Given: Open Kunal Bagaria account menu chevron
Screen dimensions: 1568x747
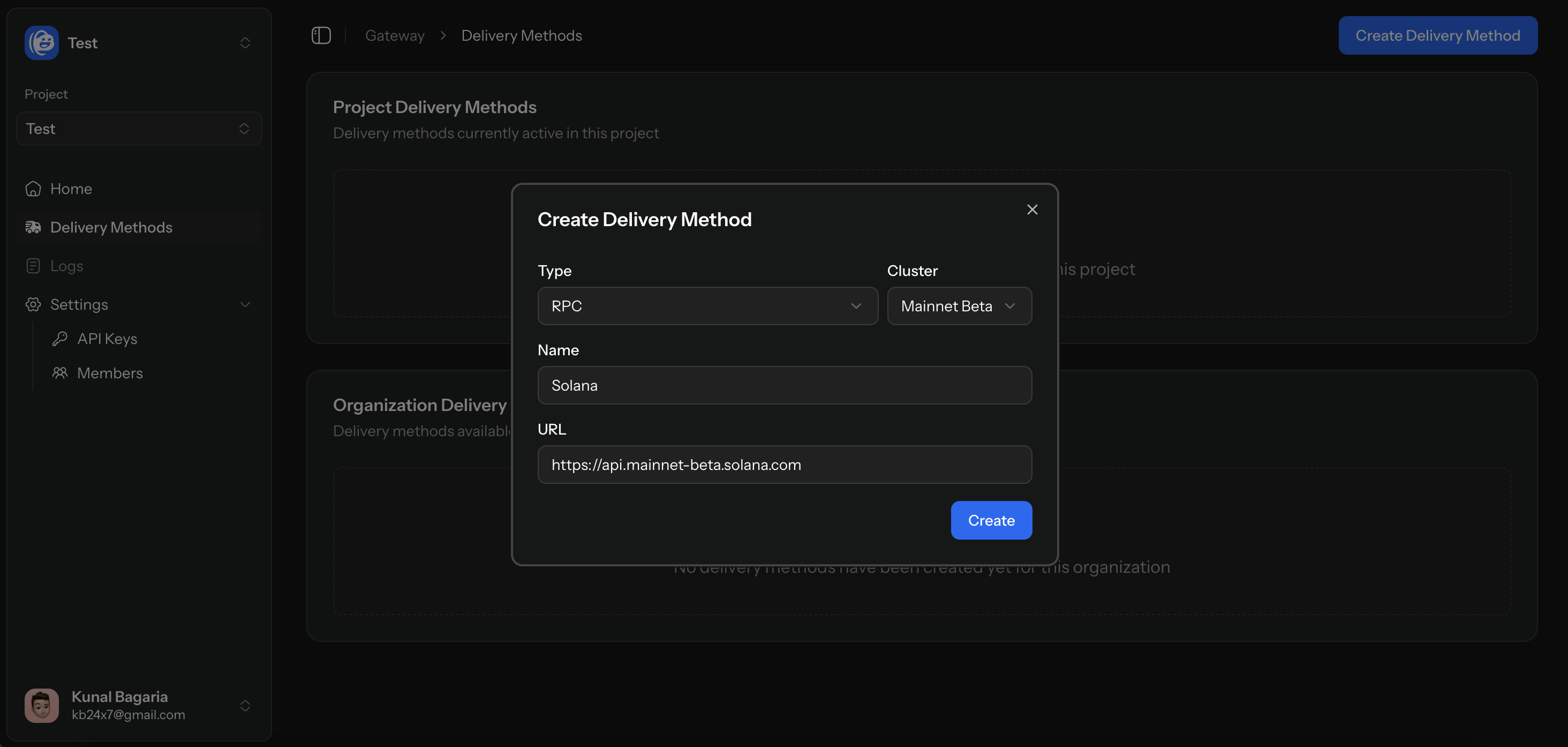Looking at the screenshot, I should click(x=245, y=706).
